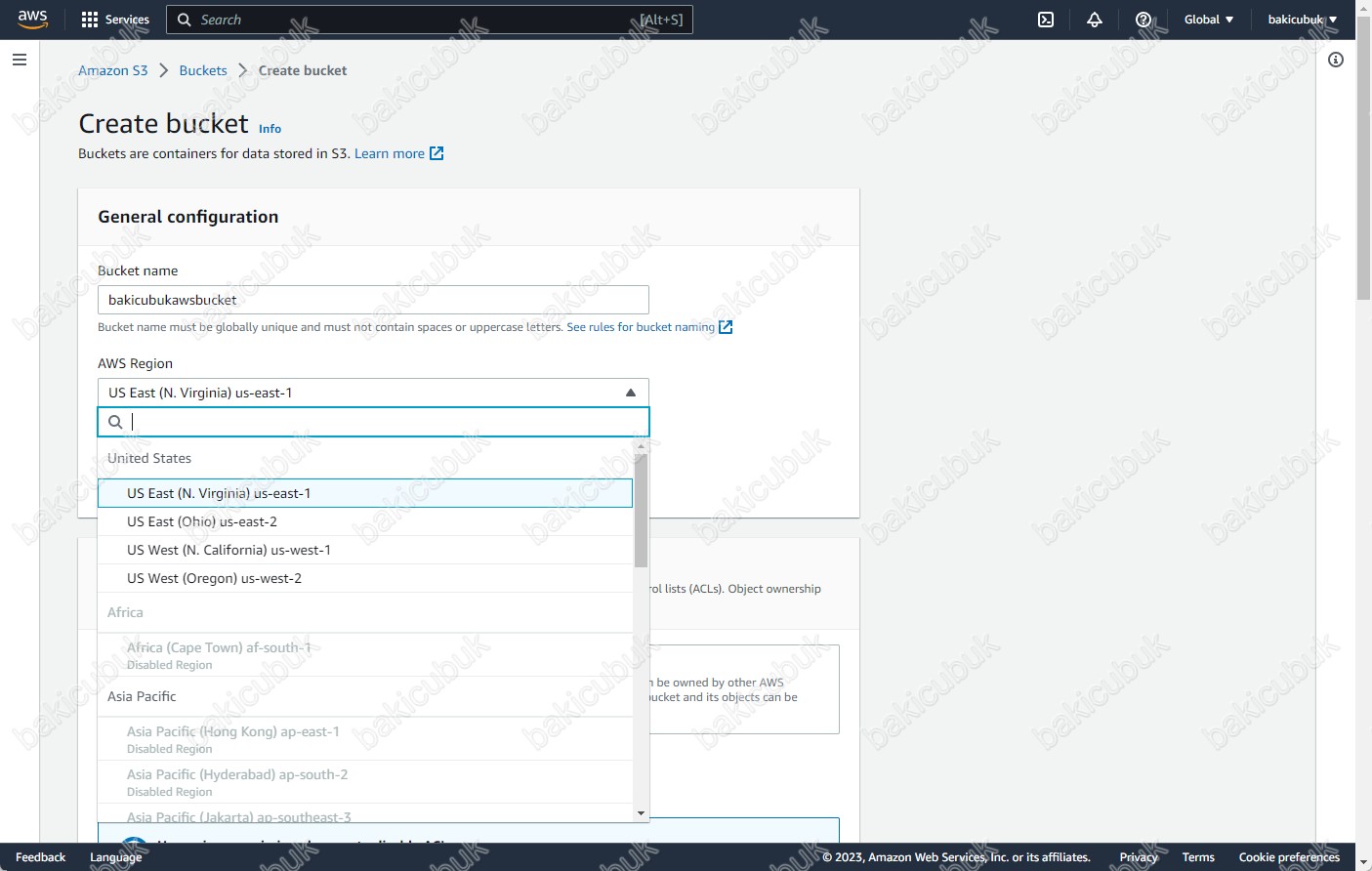This screenshot has height=871, width=1372.
Task: Click Asia Pacific (Hyderabad) ap-south-2 entry
Action: [365, 782]
